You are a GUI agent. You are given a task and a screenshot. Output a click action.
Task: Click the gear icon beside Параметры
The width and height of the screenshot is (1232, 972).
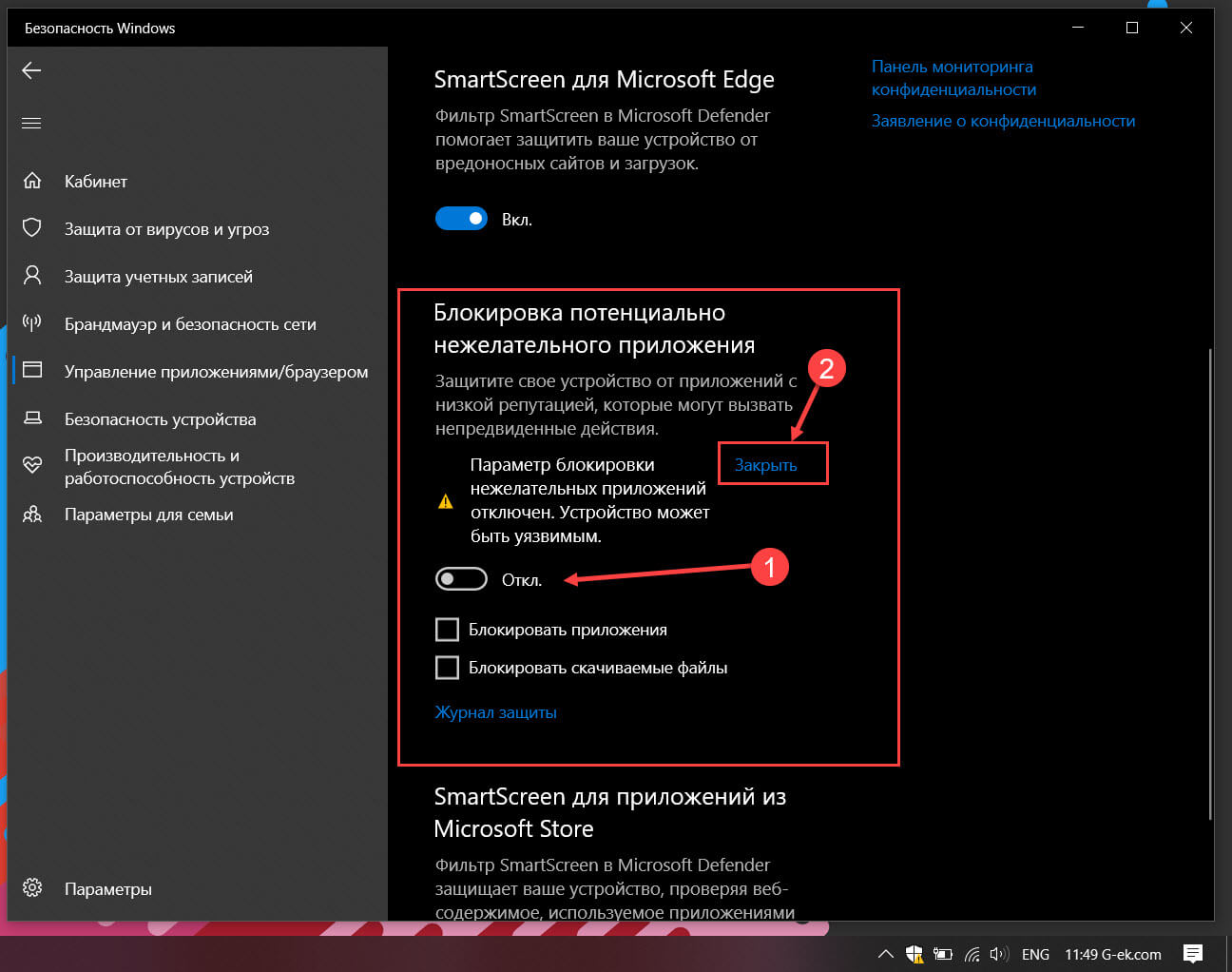[32, 888]
